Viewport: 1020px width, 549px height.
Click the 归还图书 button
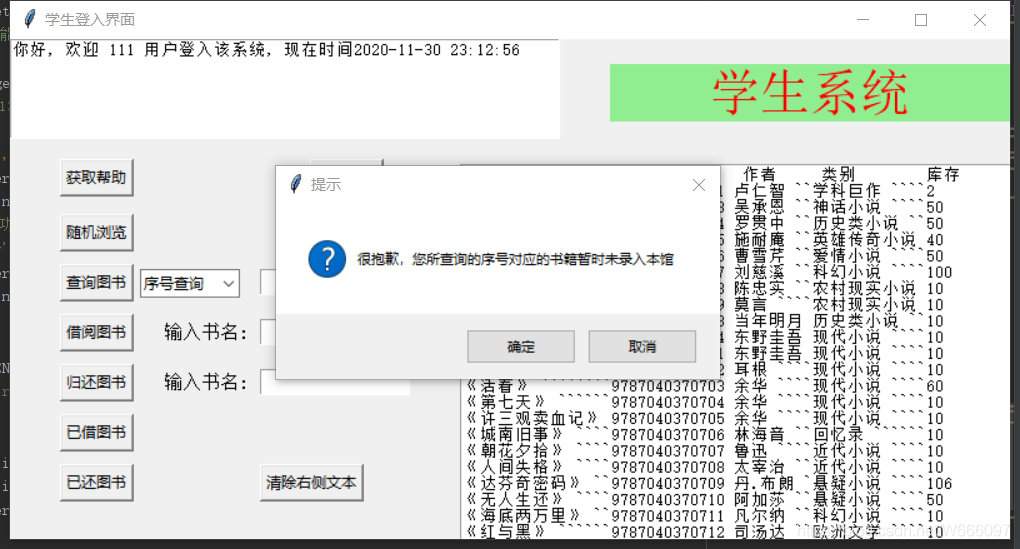click(96, 382)
